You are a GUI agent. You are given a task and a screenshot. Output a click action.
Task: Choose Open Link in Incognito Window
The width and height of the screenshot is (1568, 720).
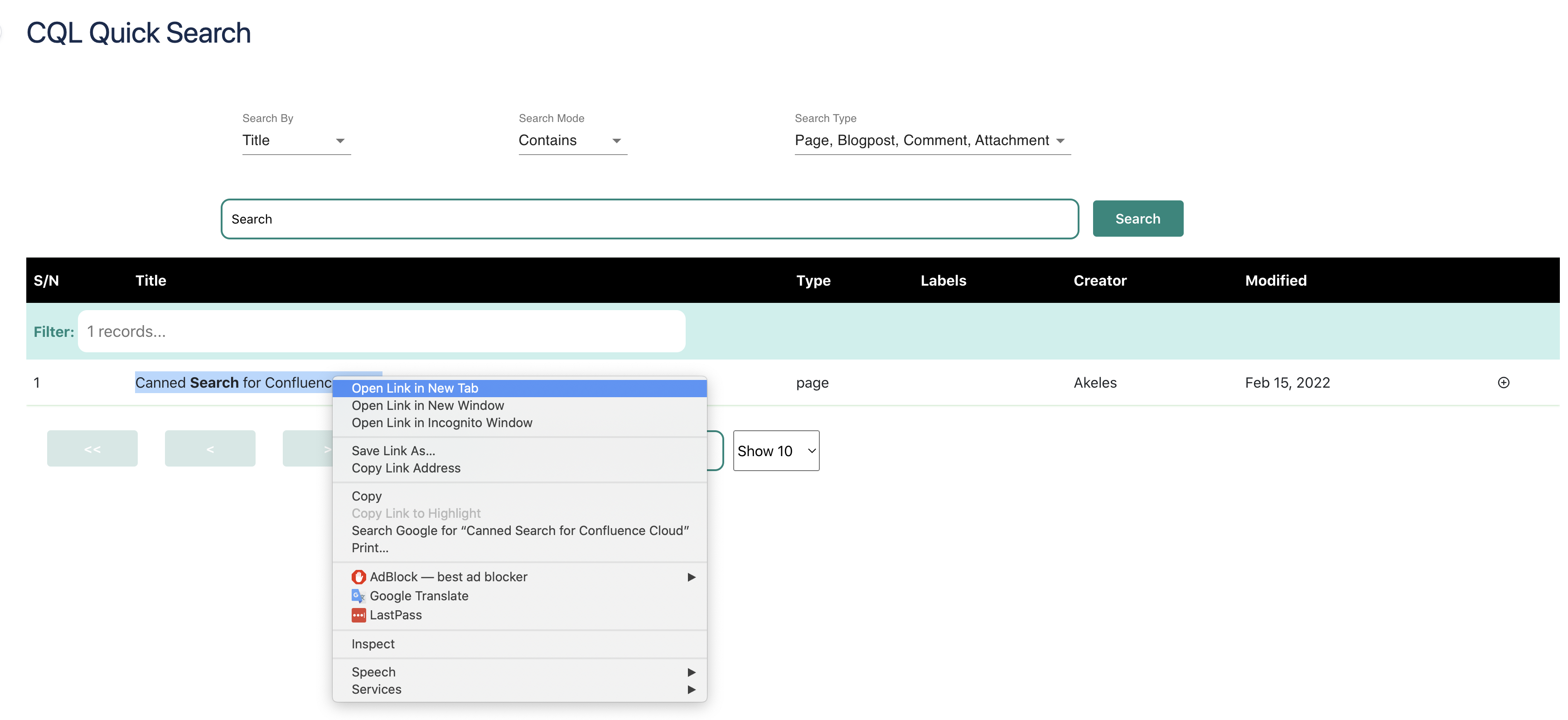[441, 423]
